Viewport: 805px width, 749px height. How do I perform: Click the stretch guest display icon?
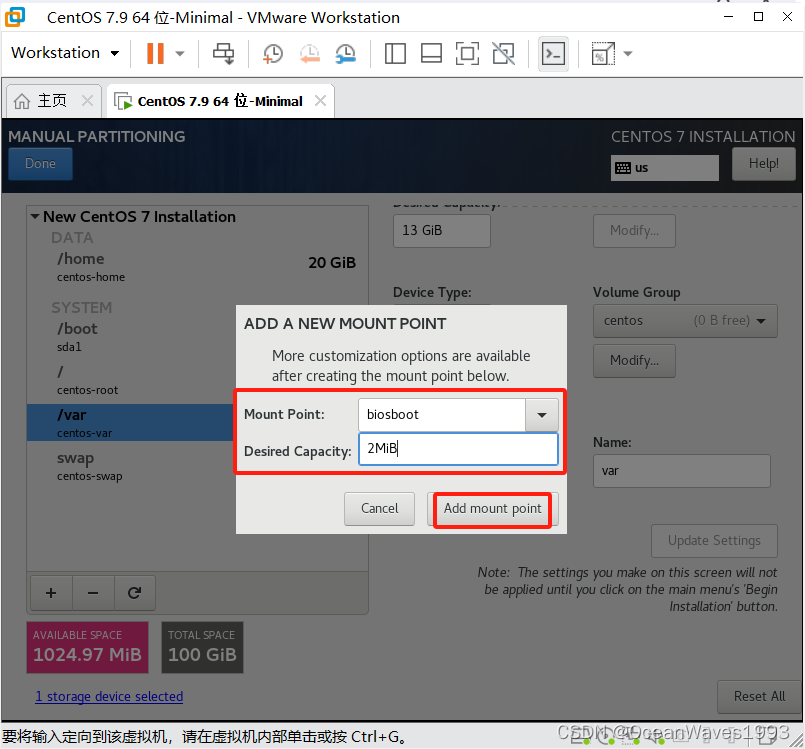coord(603,53)
